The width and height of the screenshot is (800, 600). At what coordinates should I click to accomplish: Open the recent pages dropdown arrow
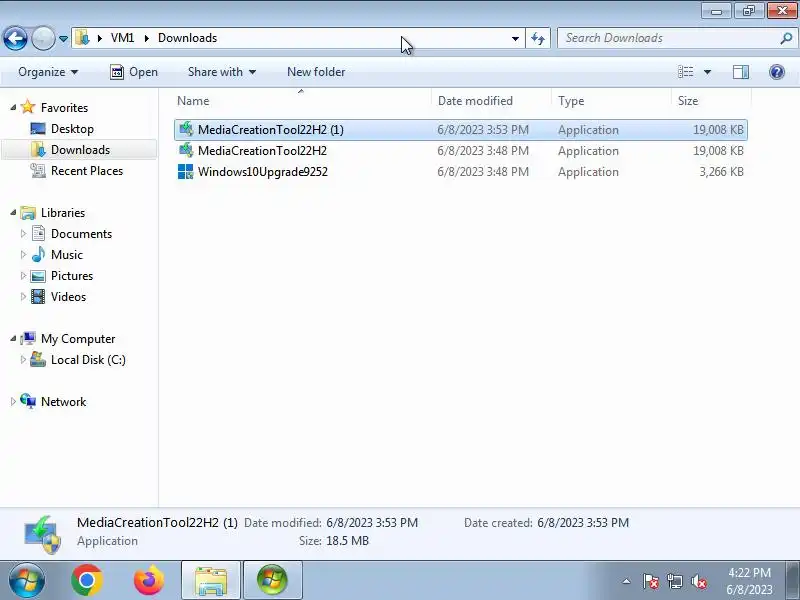[63, 39]
